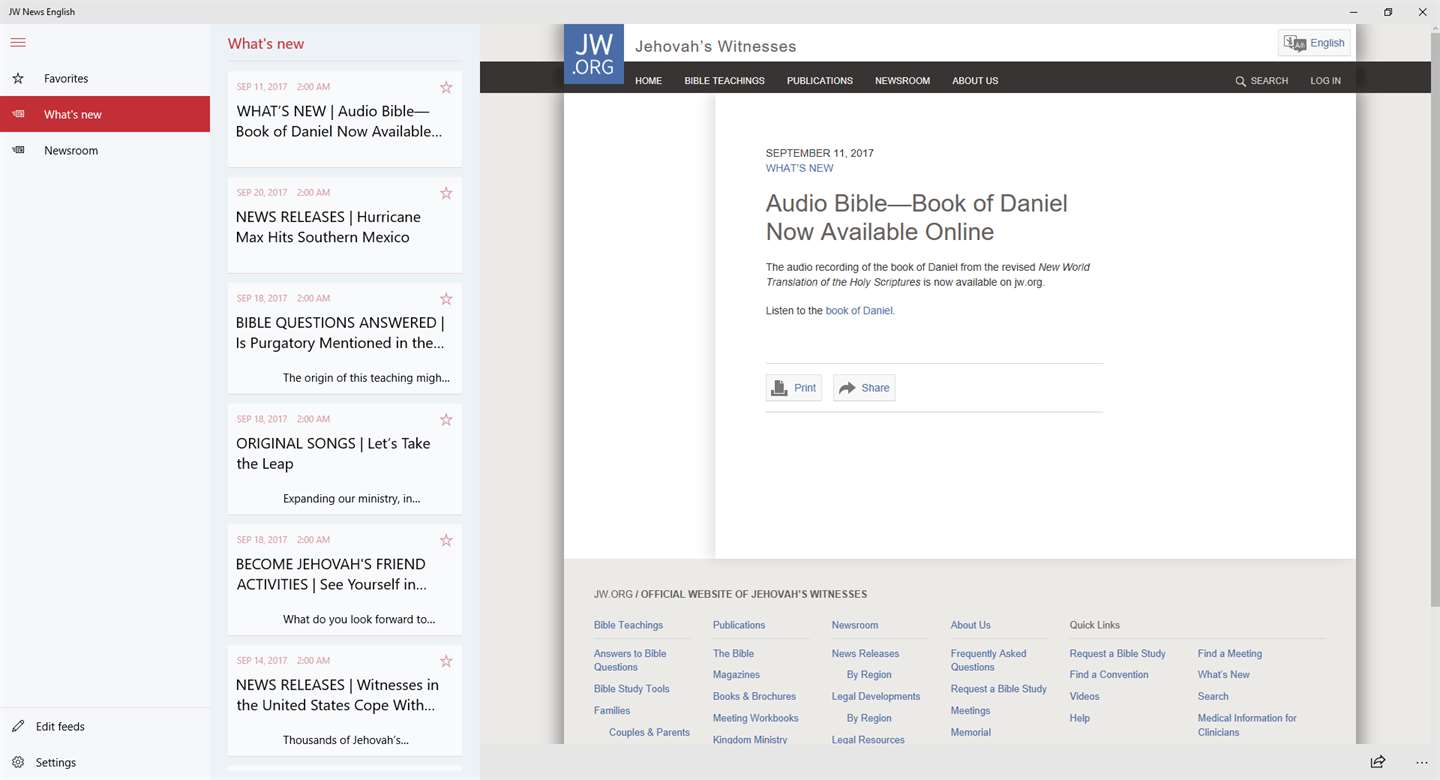Screen dimensions: 1440x780
Task: Open Help quick link
Action: click(1080, 718)
